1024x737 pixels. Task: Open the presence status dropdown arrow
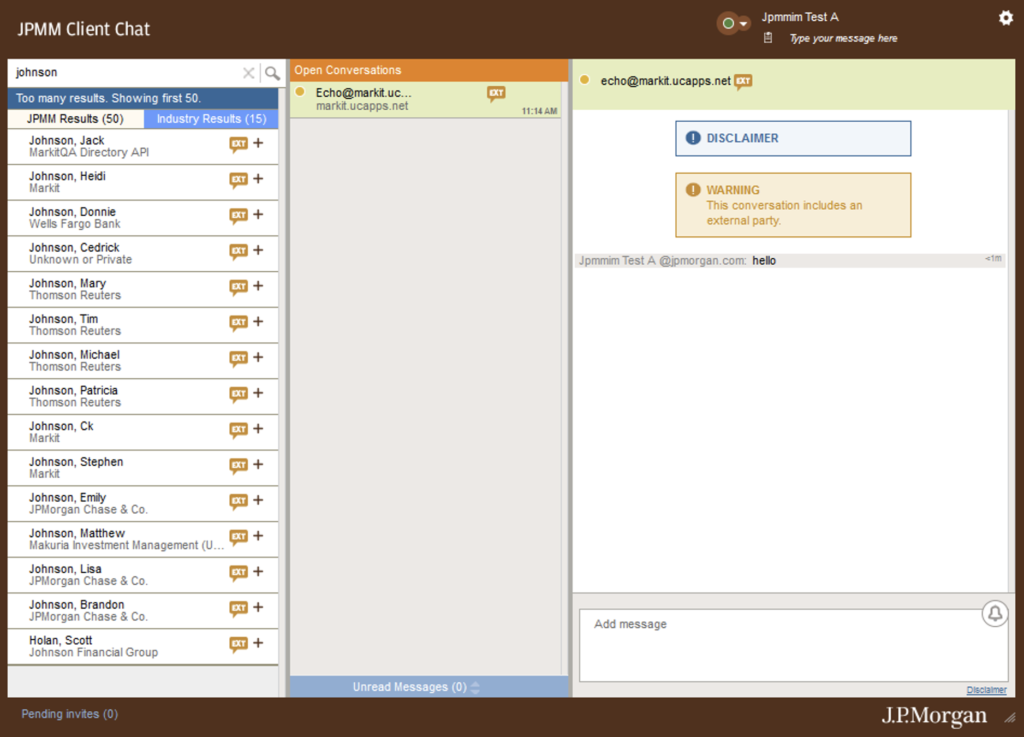click(x=743, y=24)
